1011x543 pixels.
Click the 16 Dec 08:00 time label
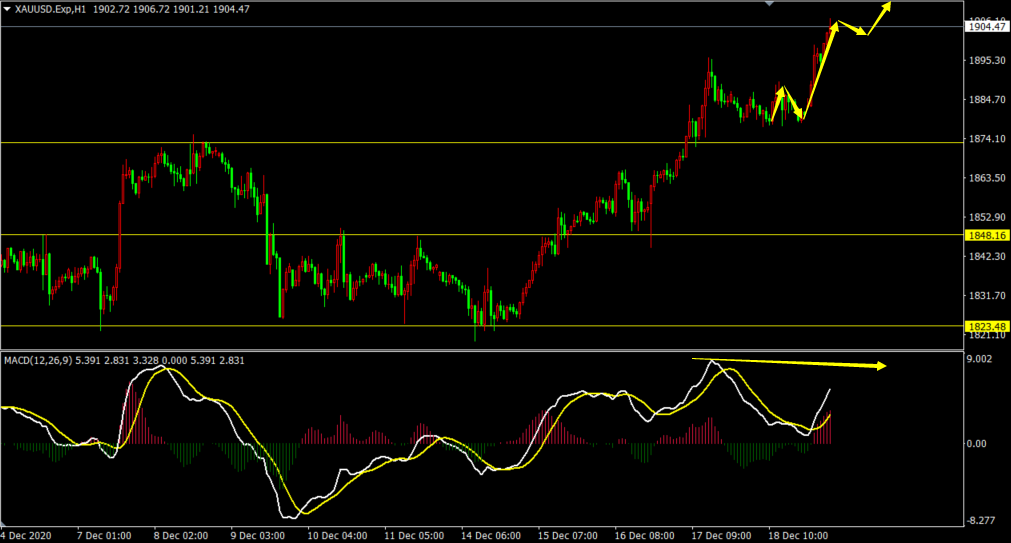coord(644,535)
